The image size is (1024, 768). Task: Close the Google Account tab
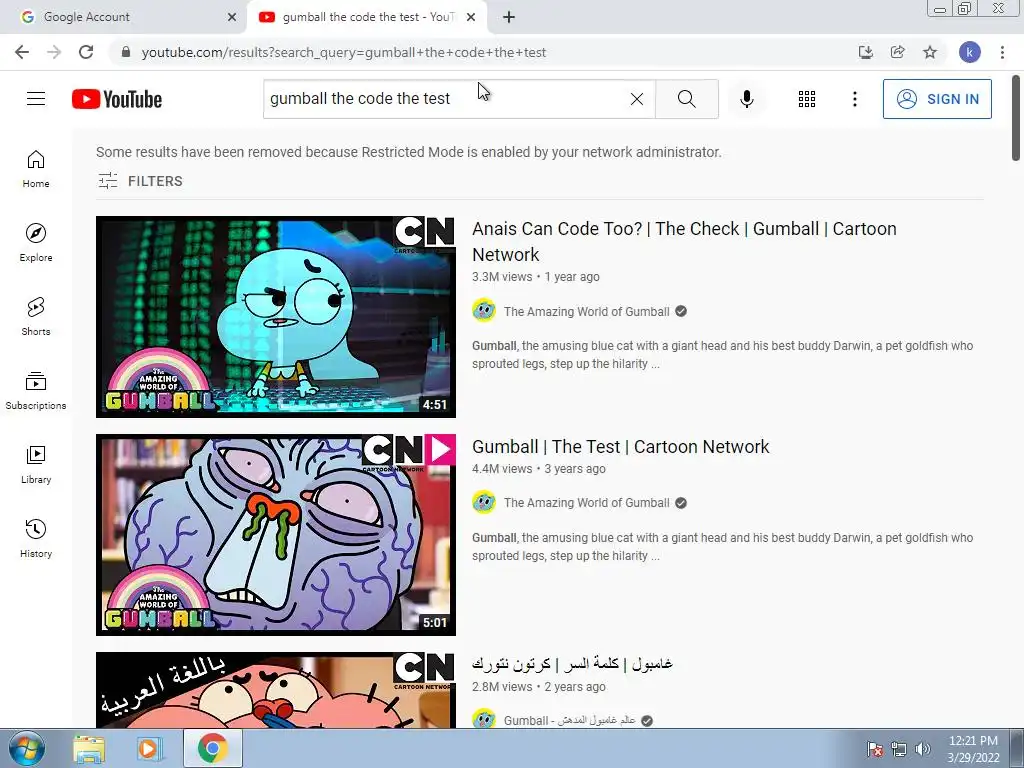232,17
